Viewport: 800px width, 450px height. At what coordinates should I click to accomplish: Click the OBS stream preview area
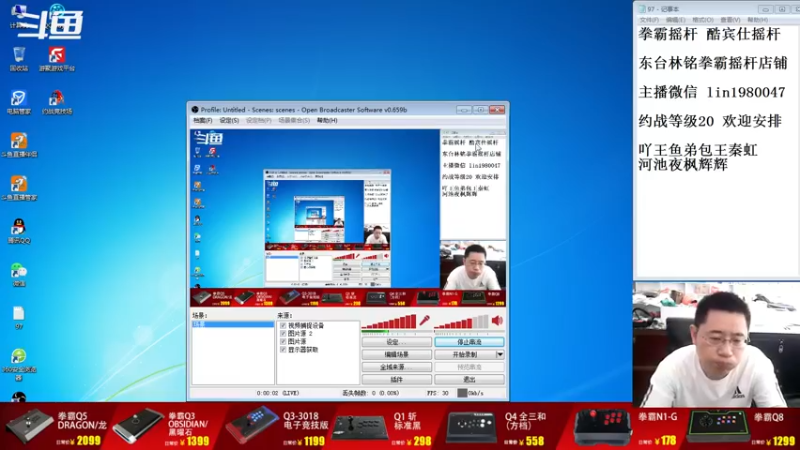tap(348, 218)
